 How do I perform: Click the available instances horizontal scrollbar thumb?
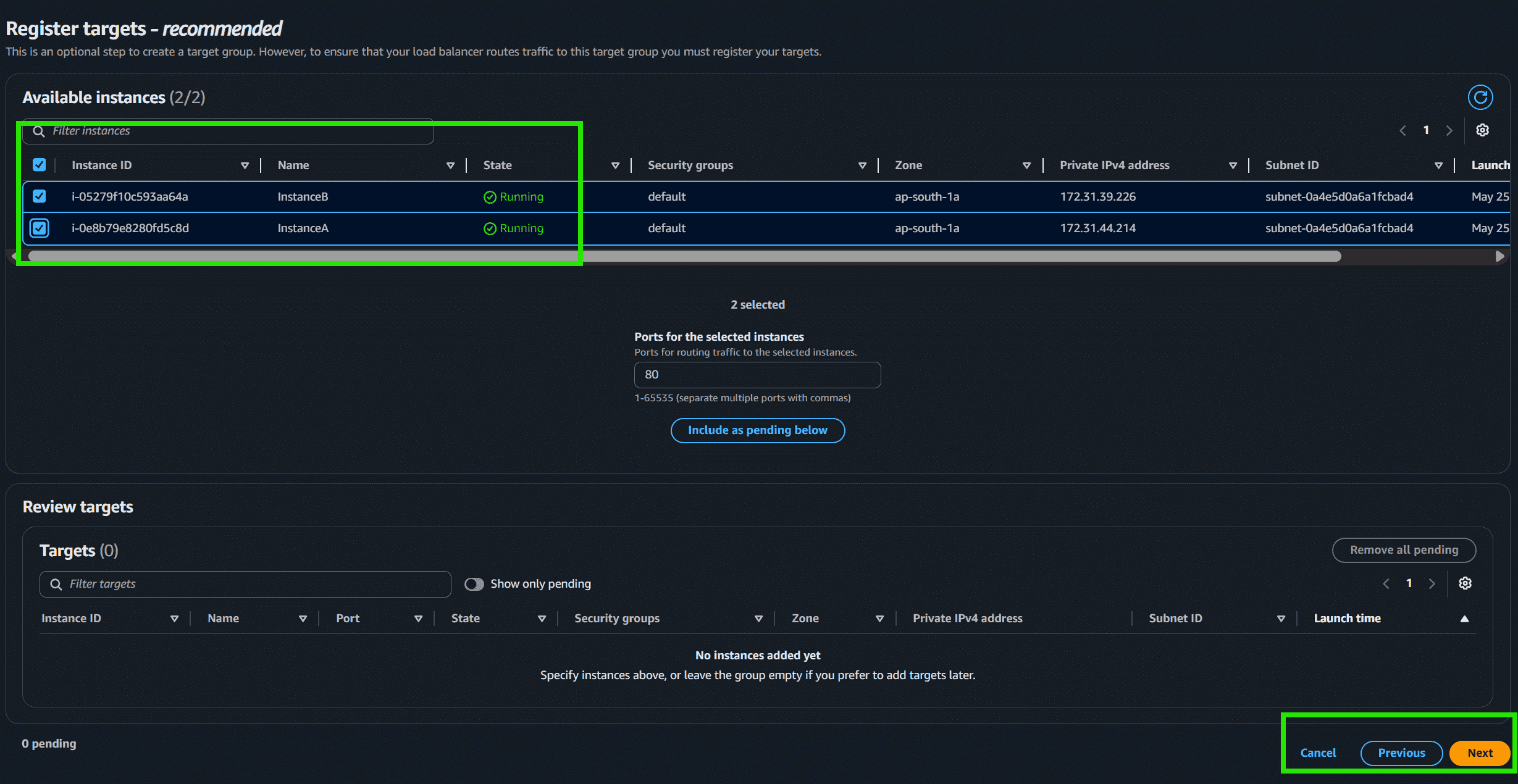684,256
